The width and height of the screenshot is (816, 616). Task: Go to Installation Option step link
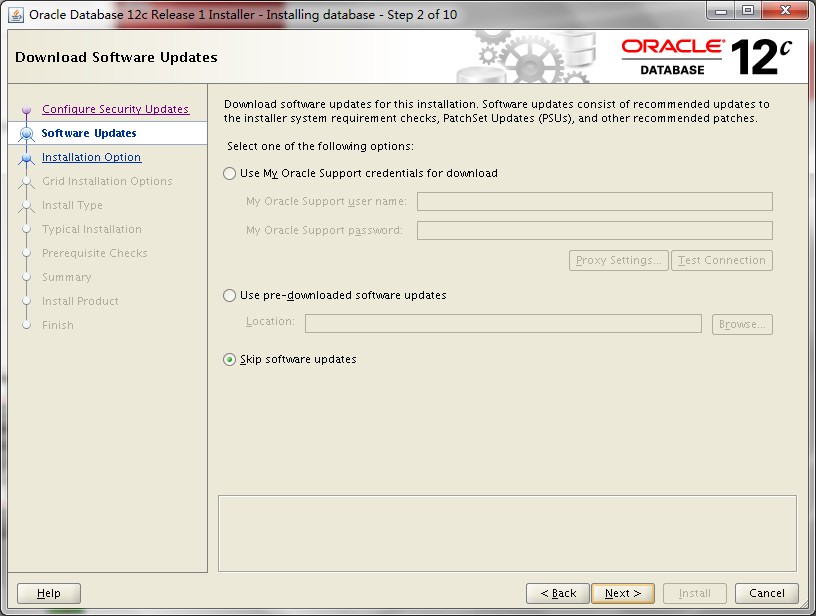pyautogui.click(x=91, y=157)
